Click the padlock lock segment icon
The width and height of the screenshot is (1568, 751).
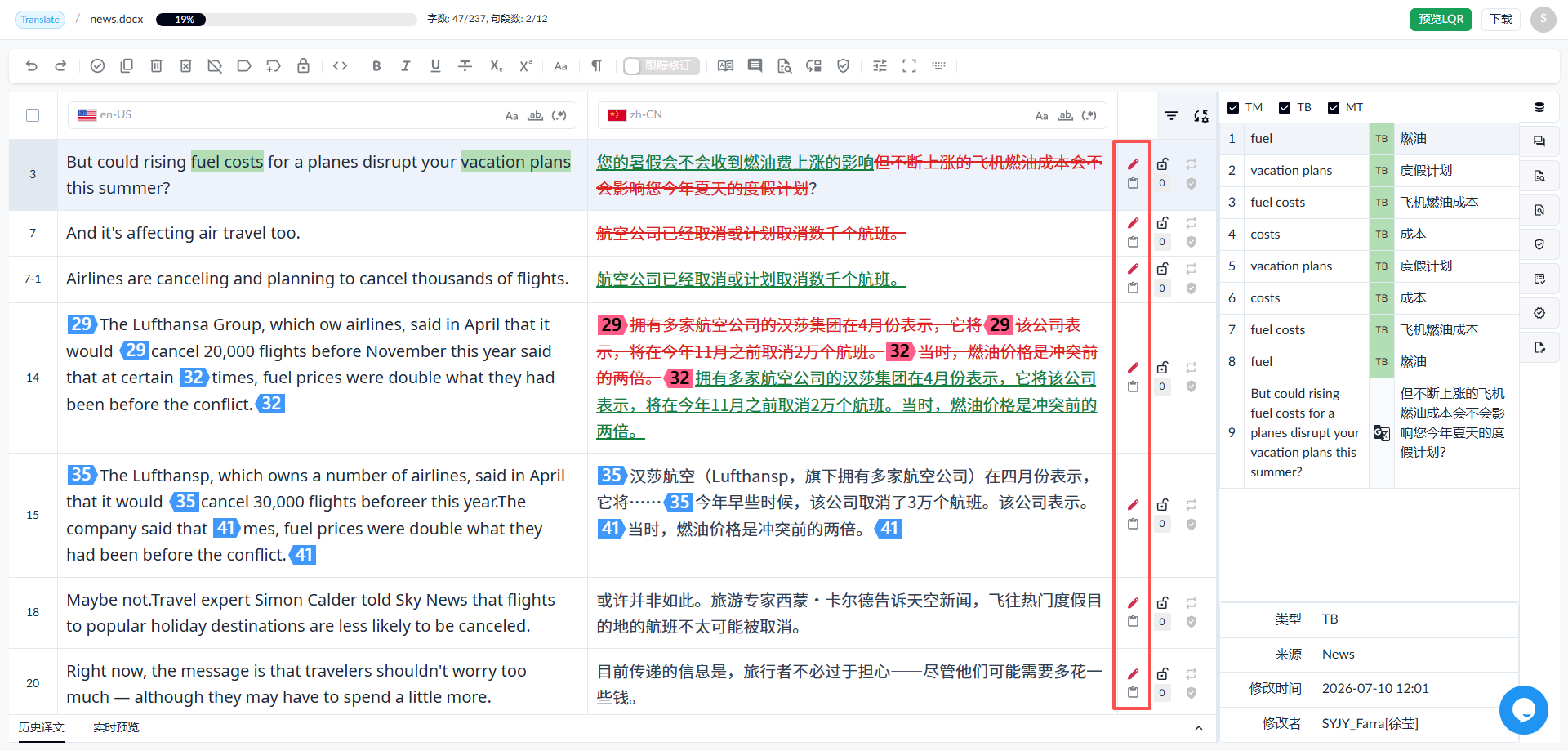coord(303,66)
